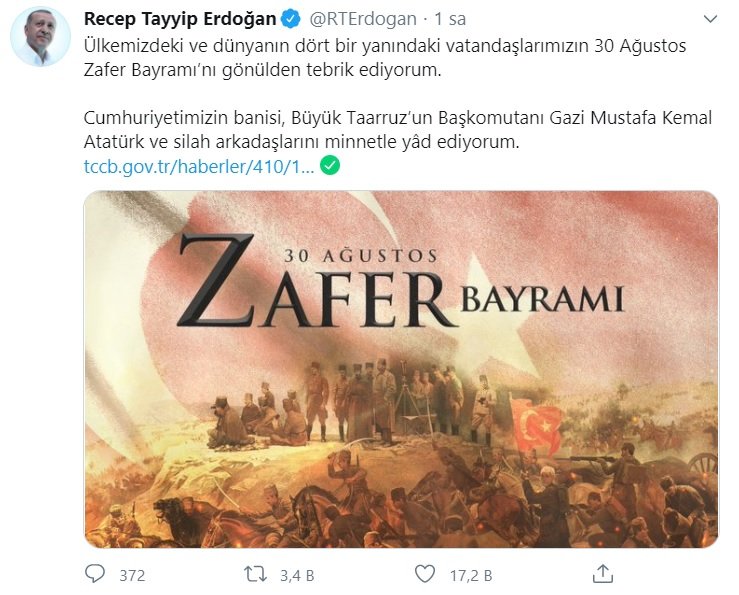739x595 pixels.
Task: Open the reply speech bubble icon
Action: click(95, 574)
